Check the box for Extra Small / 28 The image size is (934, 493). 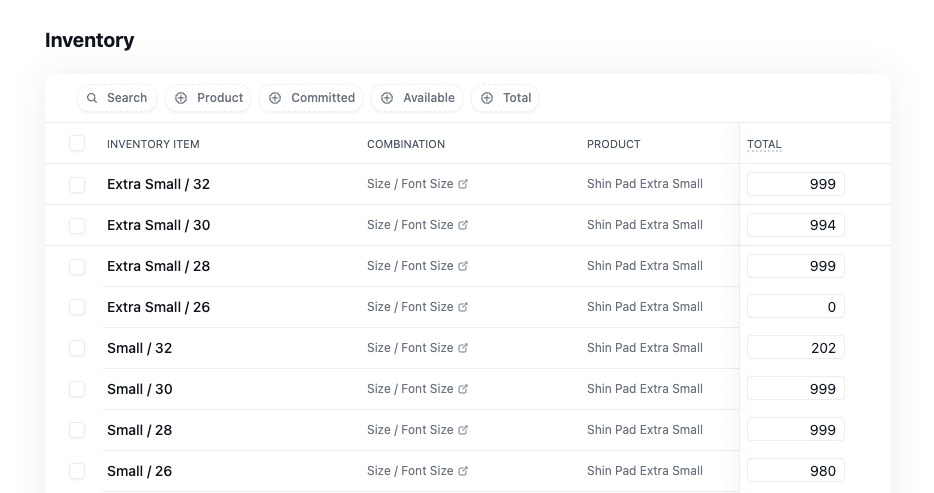click(77, 266)
